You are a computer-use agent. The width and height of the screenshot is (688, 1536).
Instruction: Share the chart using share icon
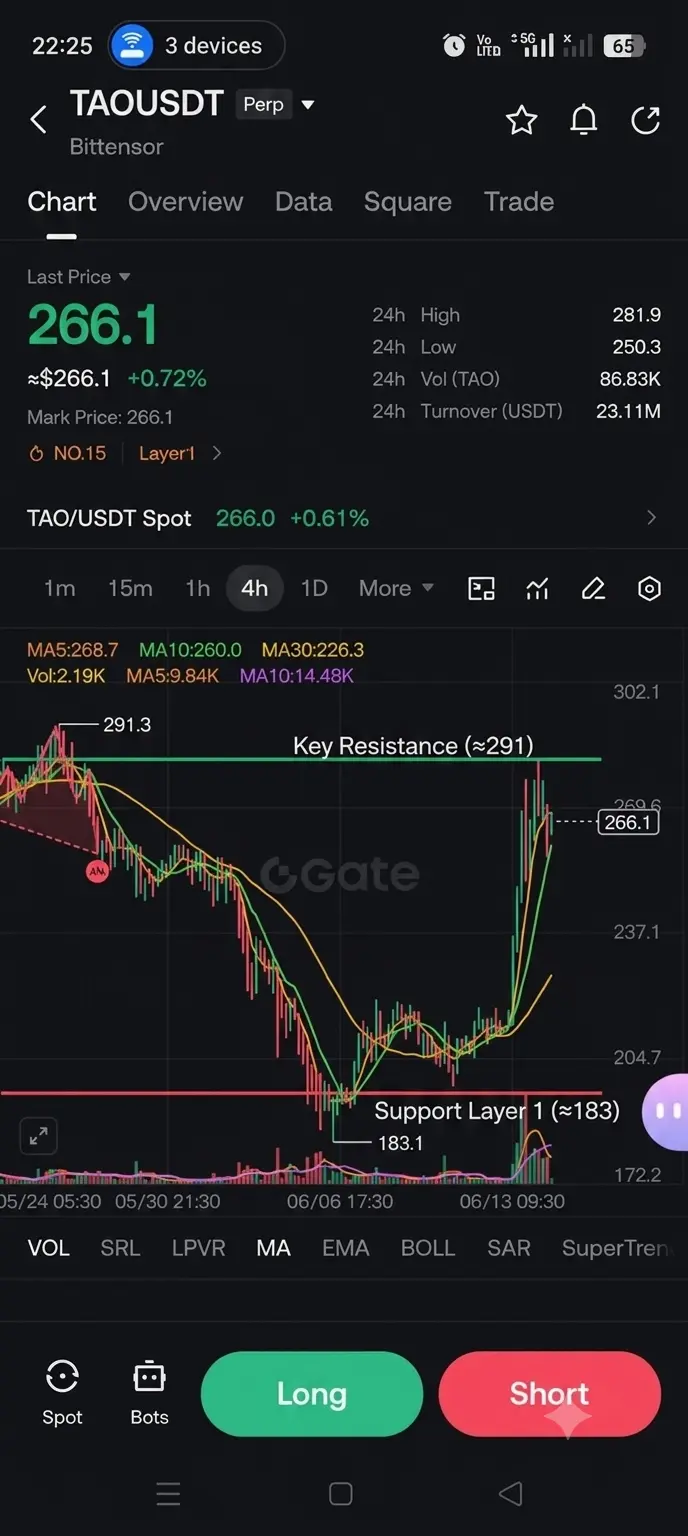646,121
